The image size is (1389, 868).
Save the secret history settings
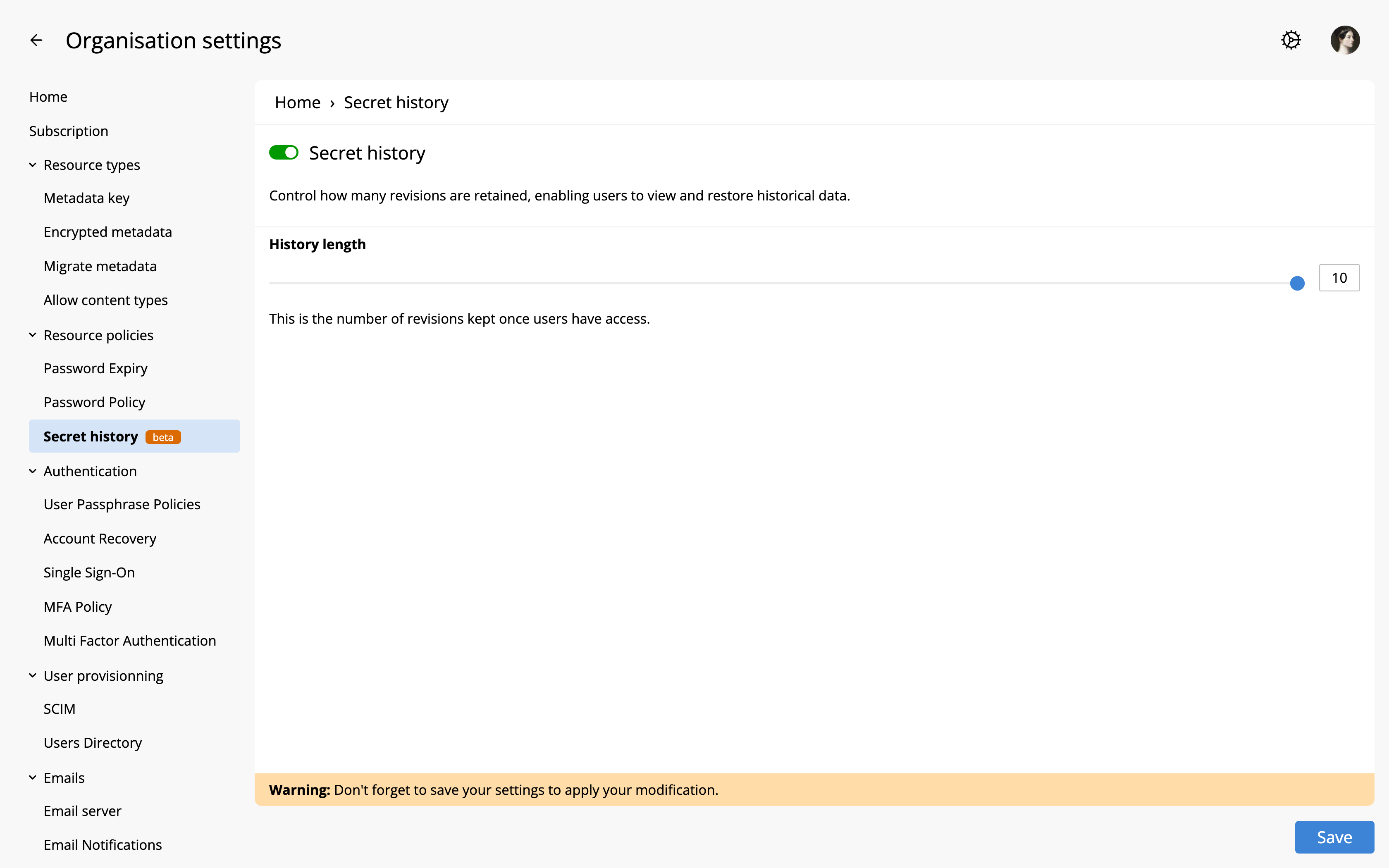(x=1334, y=837)
